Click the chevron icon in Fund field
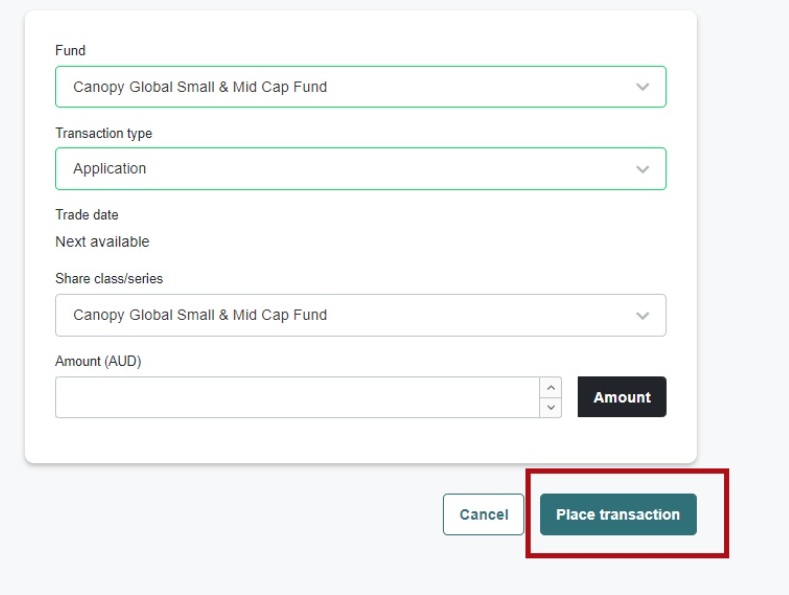Image resolution: width=789 pixels, height=595 pixels. click(642, 87)
